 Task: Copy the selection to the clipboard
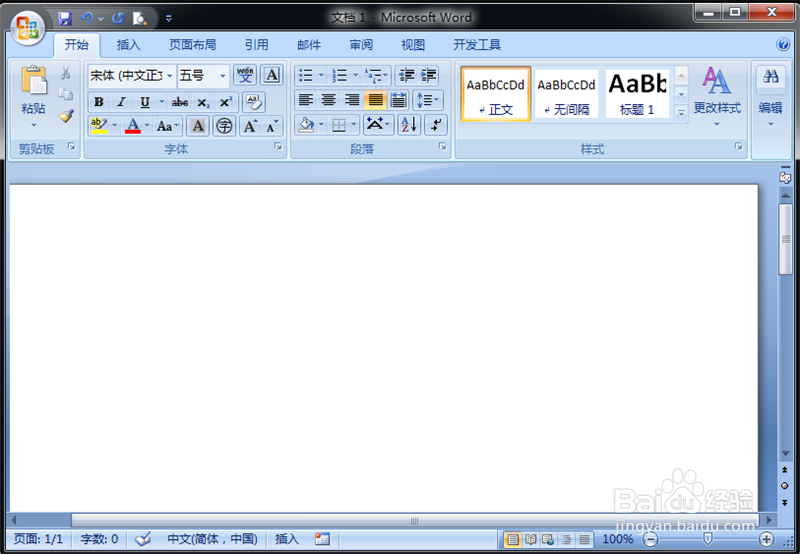coord(65,94)
